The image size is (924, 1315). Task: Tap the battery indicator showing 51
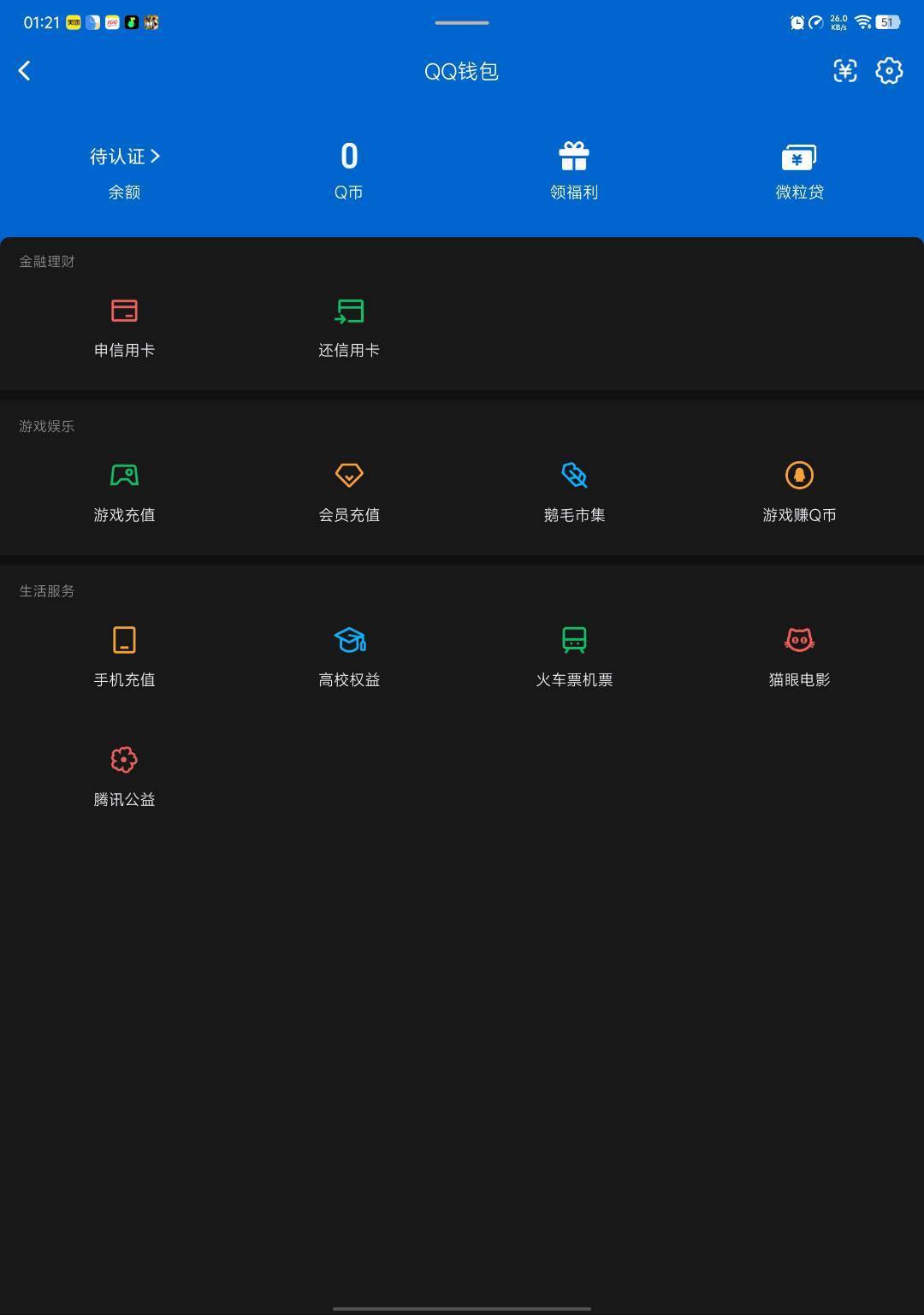(888, 22)
